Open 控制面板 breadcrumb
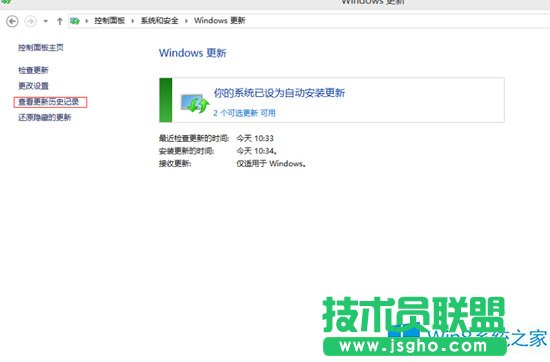550x362 pixels. pyautogui.click(x=109, y=21)
